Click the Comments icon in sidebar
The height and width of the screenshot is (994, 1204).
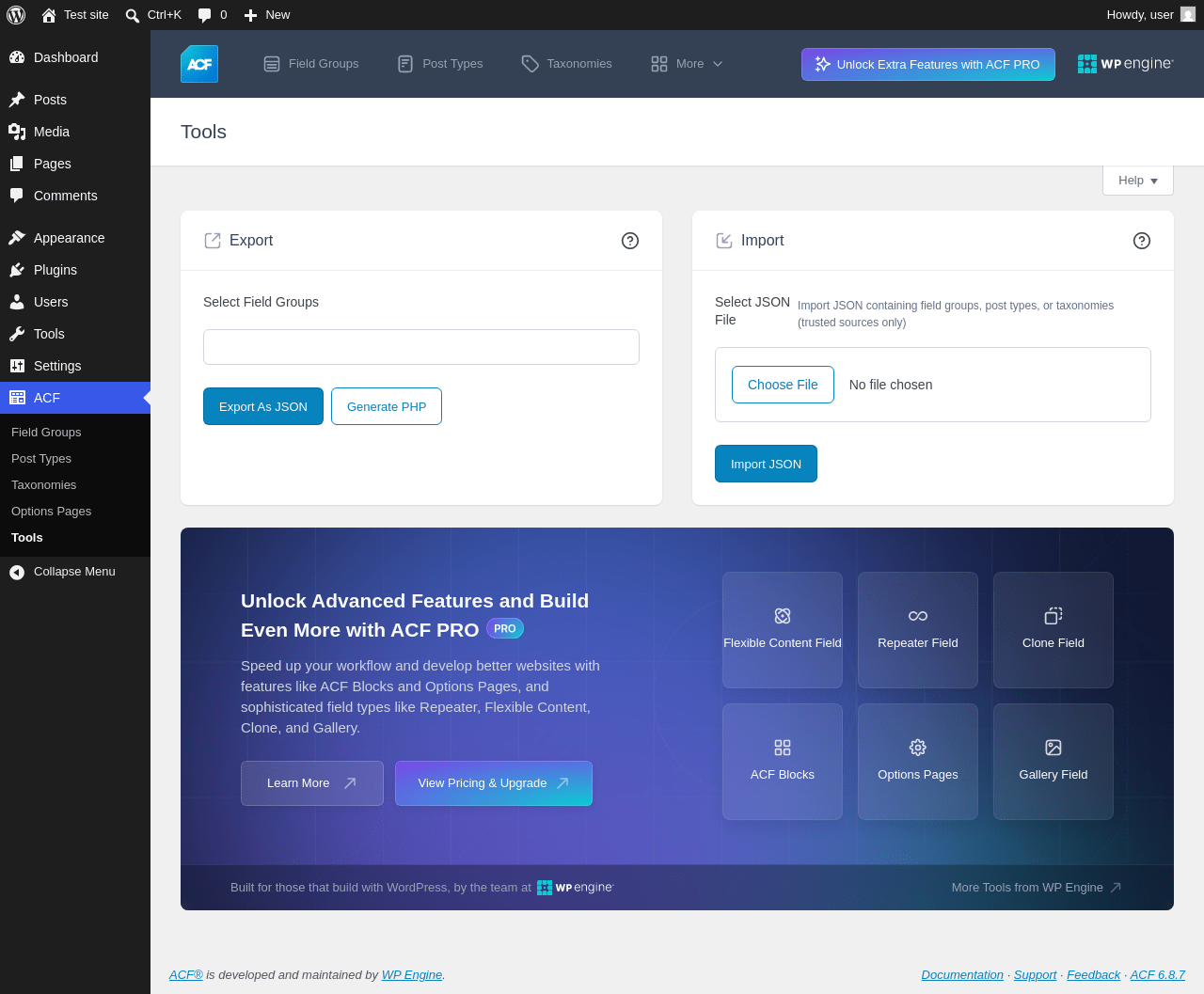17,196
